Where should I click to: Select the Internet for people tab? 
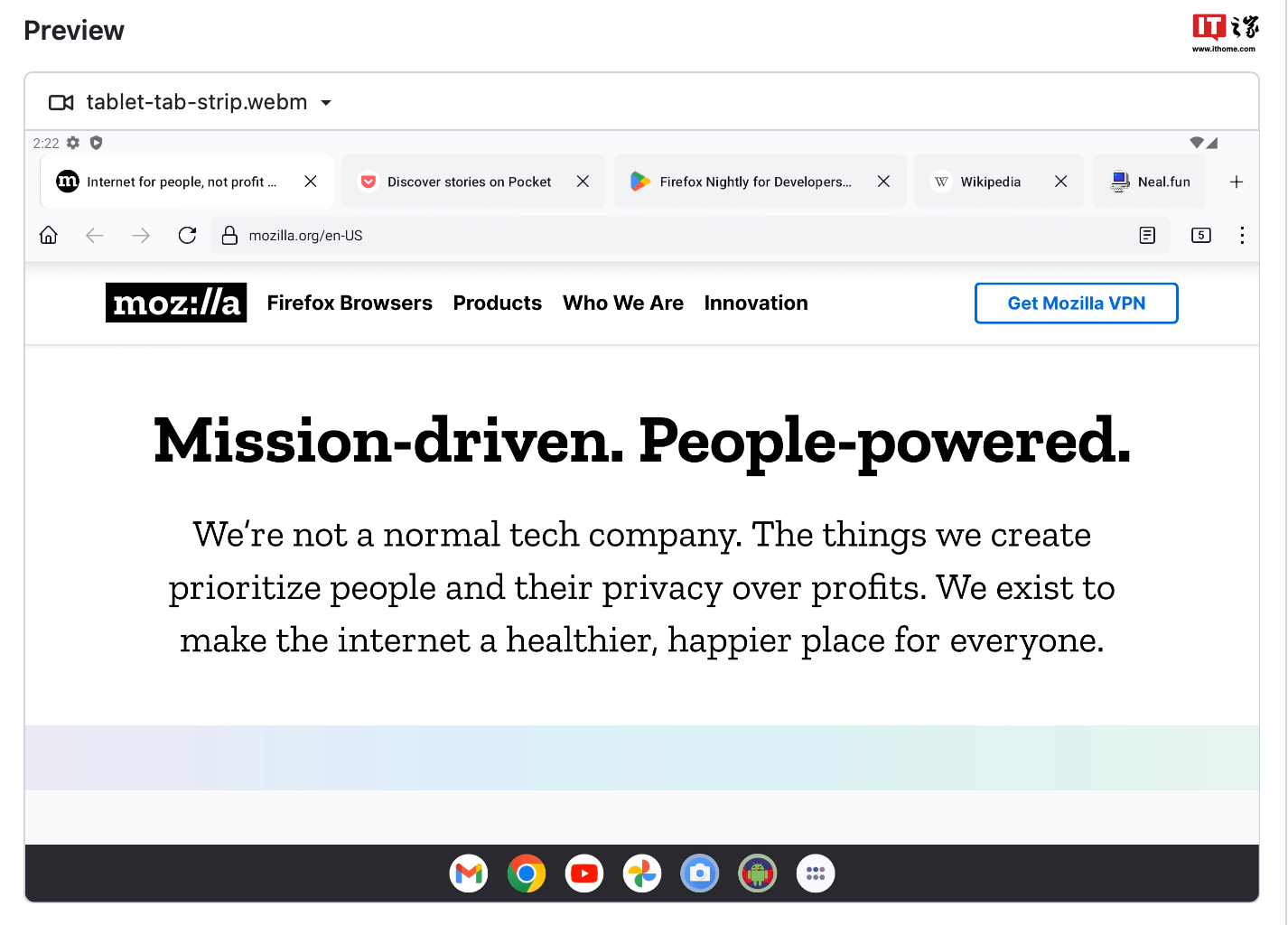click(x=187, y=182)
